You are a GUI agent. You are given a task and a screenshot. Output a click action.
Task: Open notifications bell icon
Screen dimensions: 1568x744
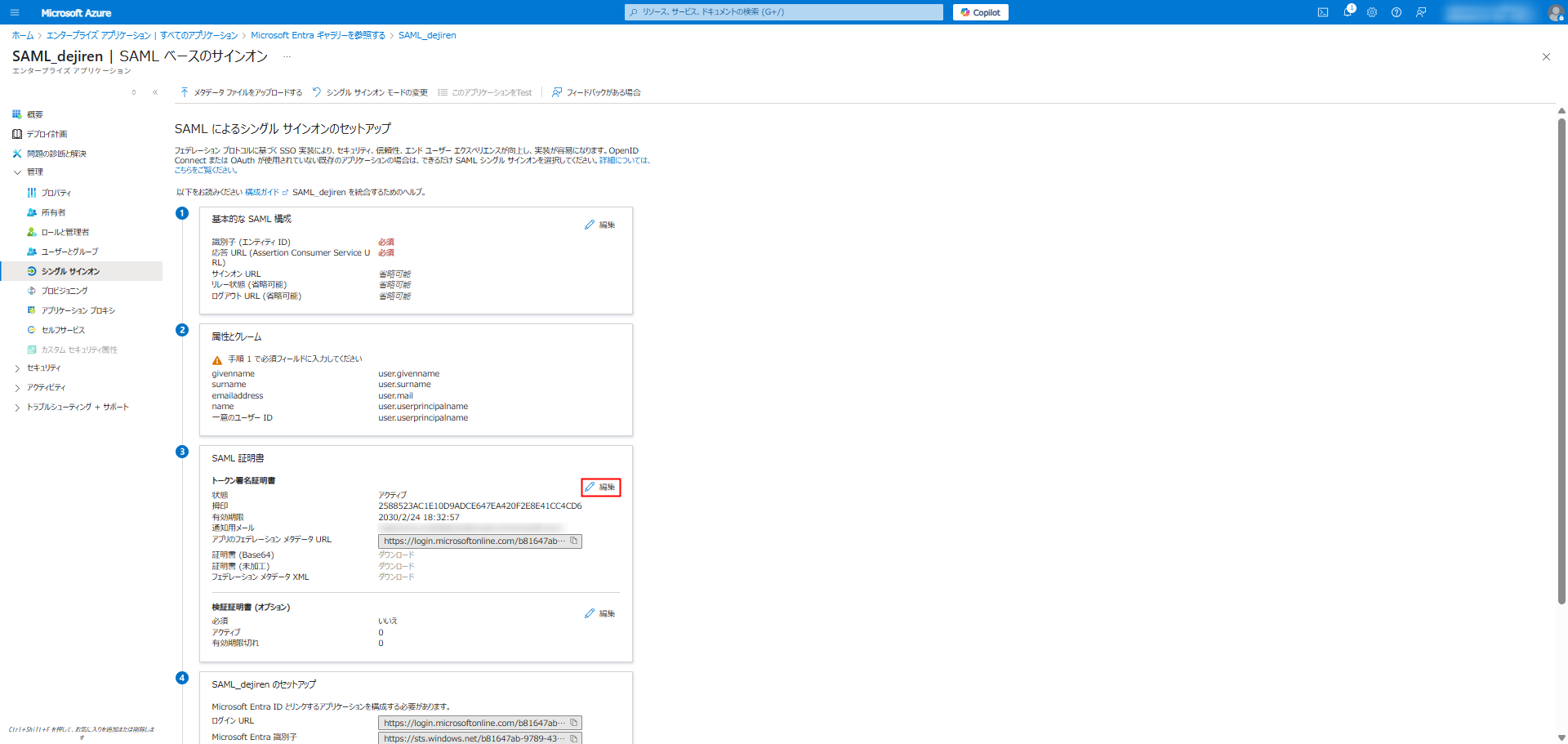tap(1347, 12)
